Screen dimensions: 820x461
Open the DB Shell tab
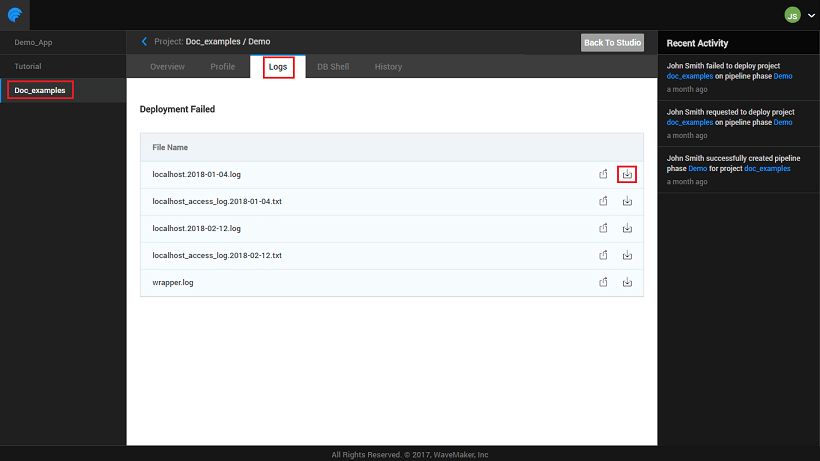333,67
